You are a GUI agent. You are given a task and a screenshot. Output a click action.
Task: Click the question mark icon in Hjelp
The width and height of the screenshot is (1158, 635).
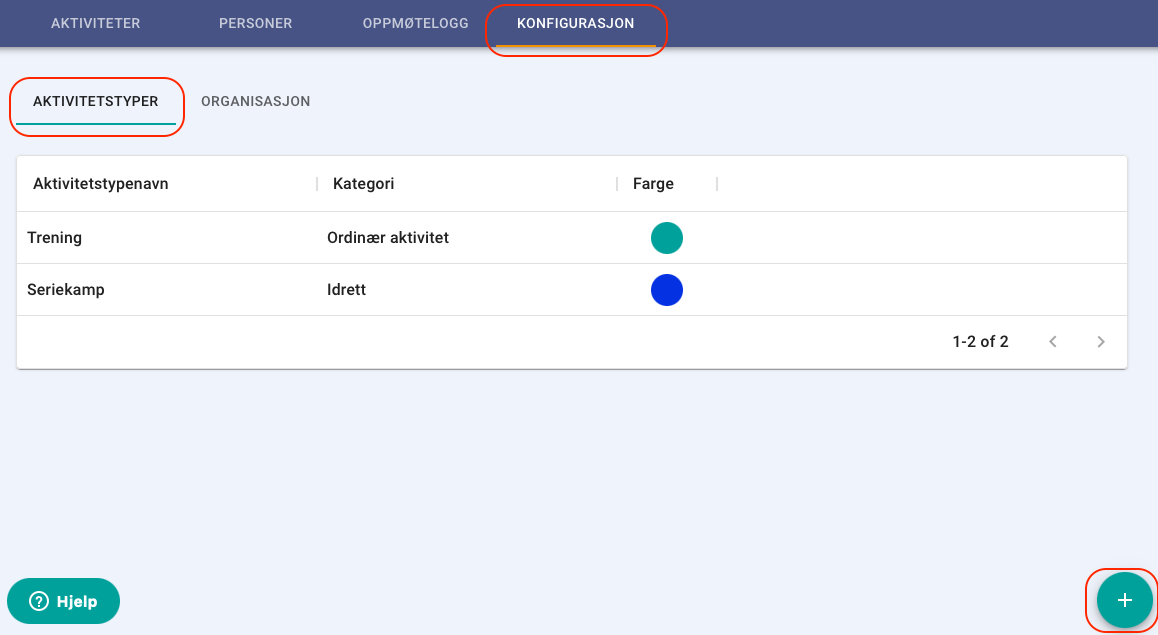tap(38, 601)
